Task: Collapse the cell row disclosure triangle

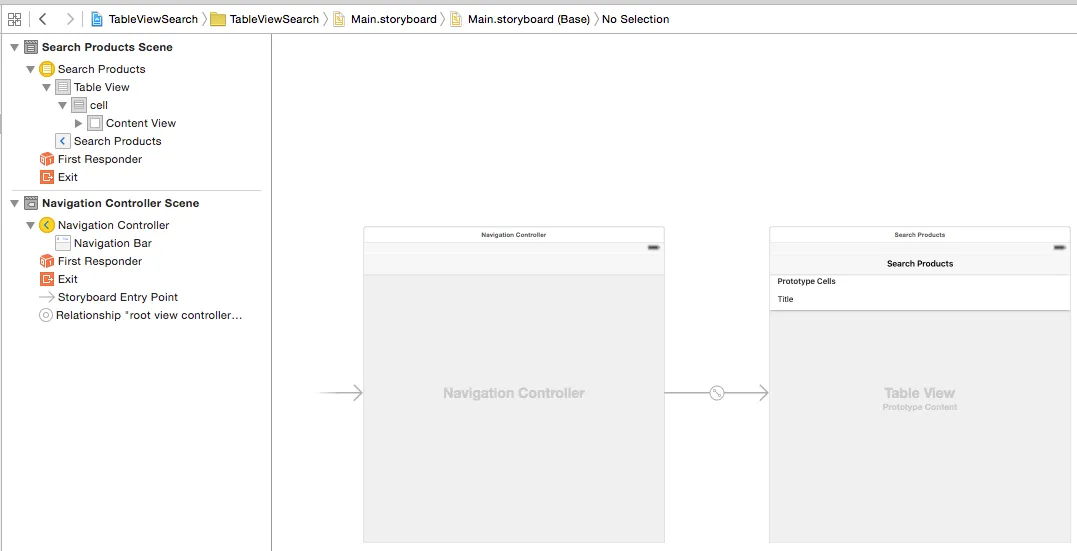Action: (63, 105)
